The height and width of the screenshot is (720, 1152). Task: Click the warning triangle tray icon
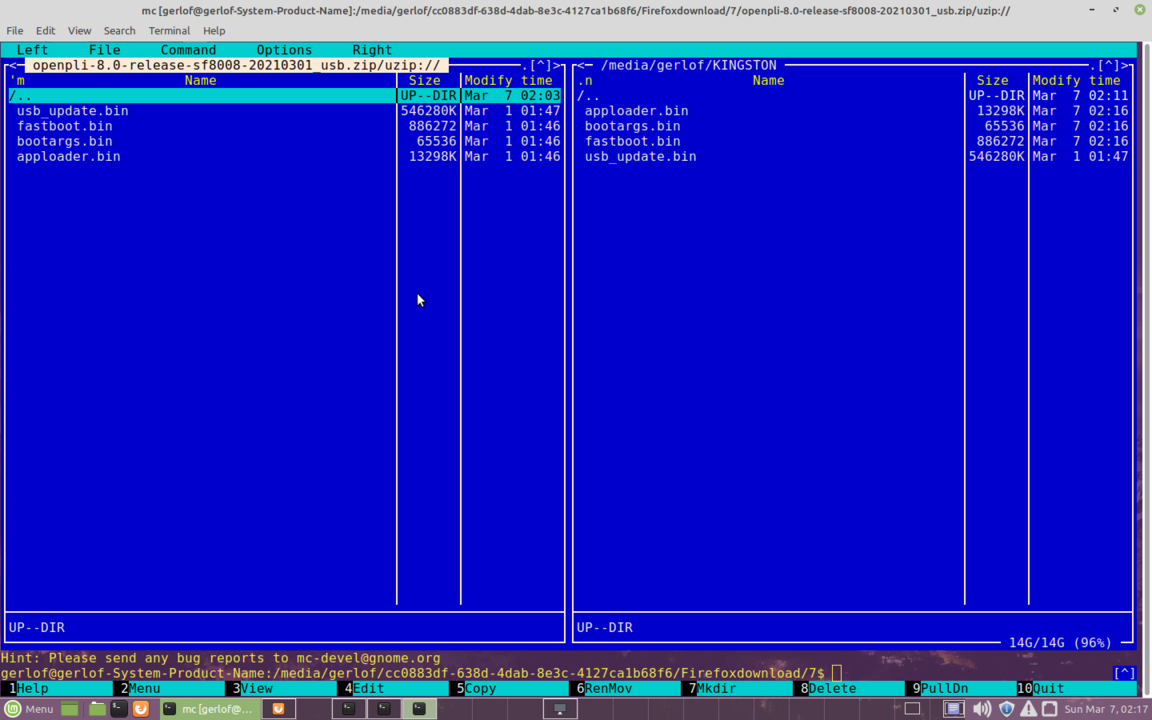pos(1030,709)
